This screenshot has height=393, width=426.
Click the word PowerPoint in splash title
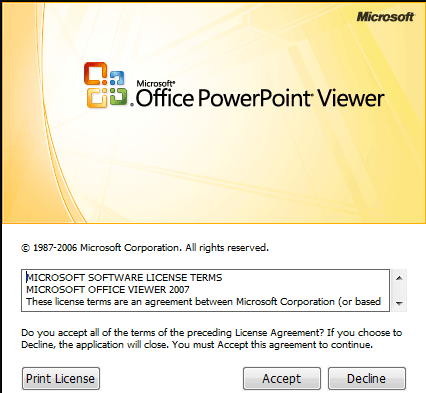(254, 98)
